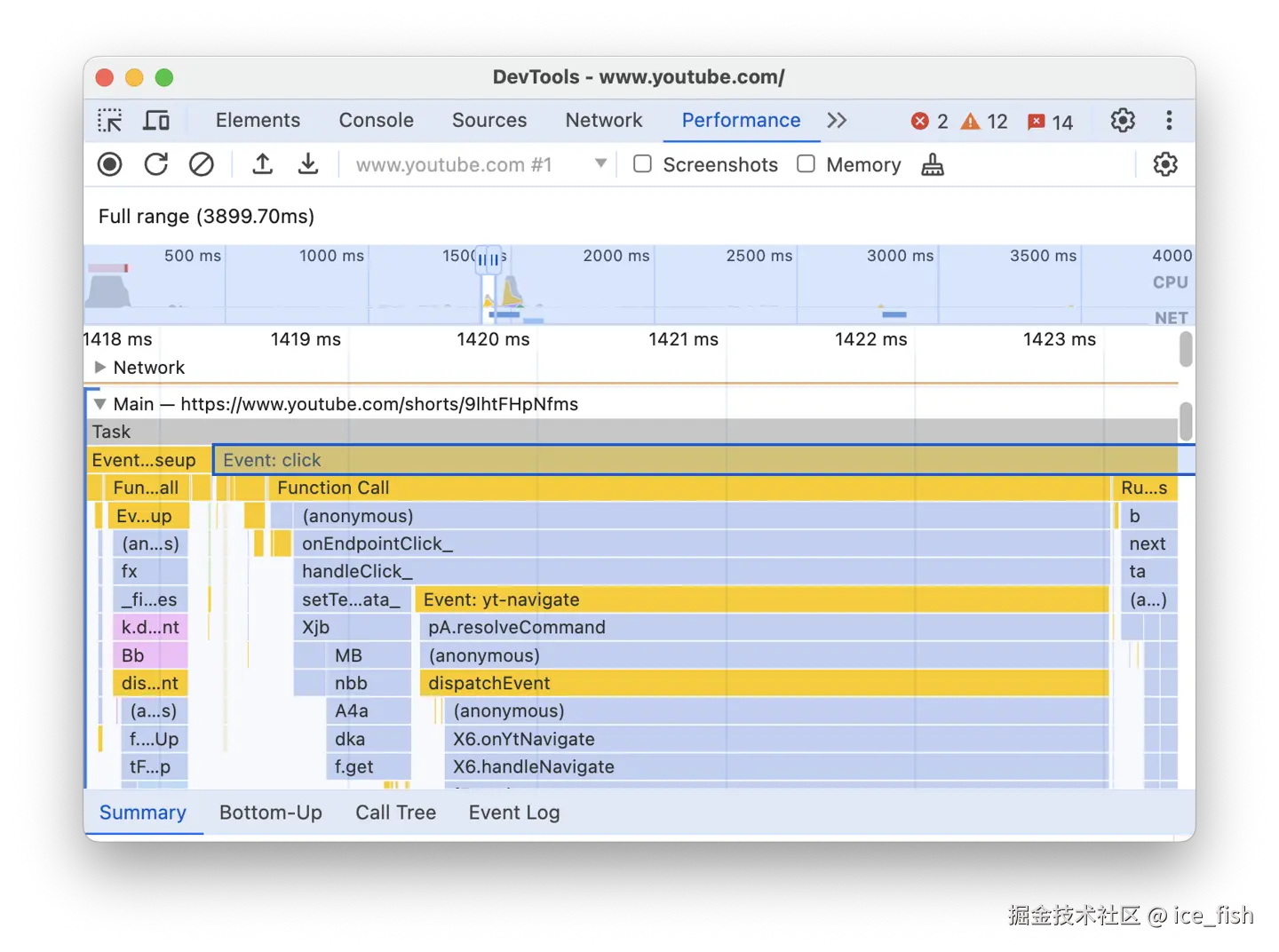Select the f.get function bar
Viewport: 1279px width, 952px height.
(369, 766)
